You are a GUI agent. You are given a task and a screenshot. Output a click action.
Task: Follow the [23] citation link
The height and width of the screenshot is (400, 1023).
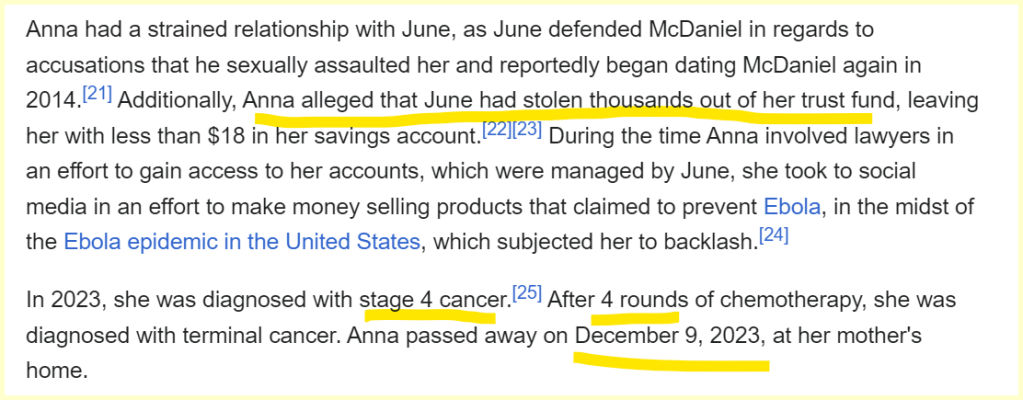coord(527,129)
